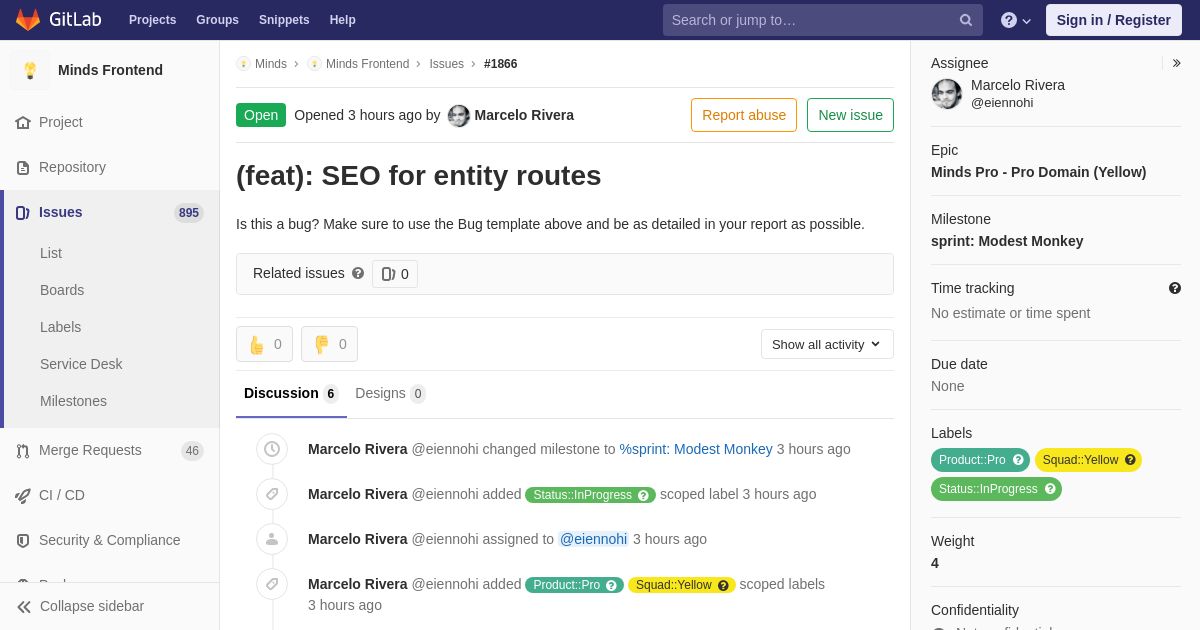Open Snippets in top navbar
Screen dimensions: 1200x630
pyautogui.click(x=284, y=20)
